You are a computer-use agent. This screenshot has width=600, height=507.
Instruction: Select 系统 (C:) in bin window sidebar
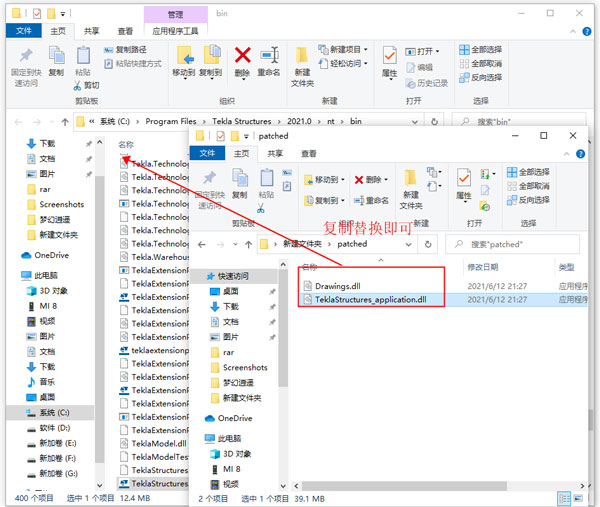pyautogui.click(x=50, y=412)
